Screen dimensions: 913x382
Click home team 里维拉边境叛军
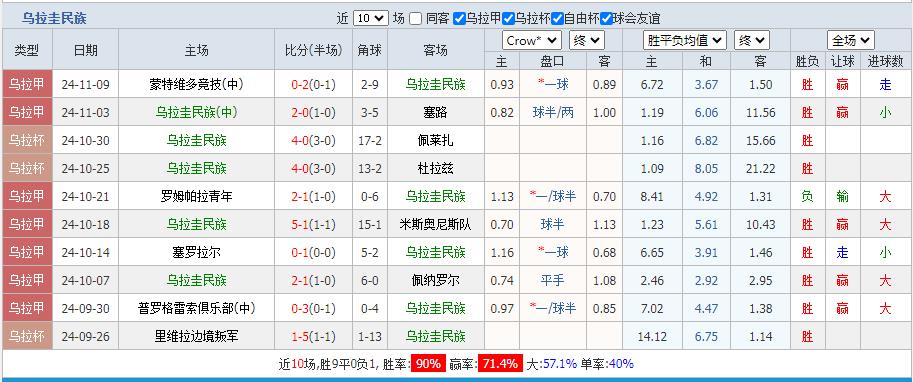point(196,336)
